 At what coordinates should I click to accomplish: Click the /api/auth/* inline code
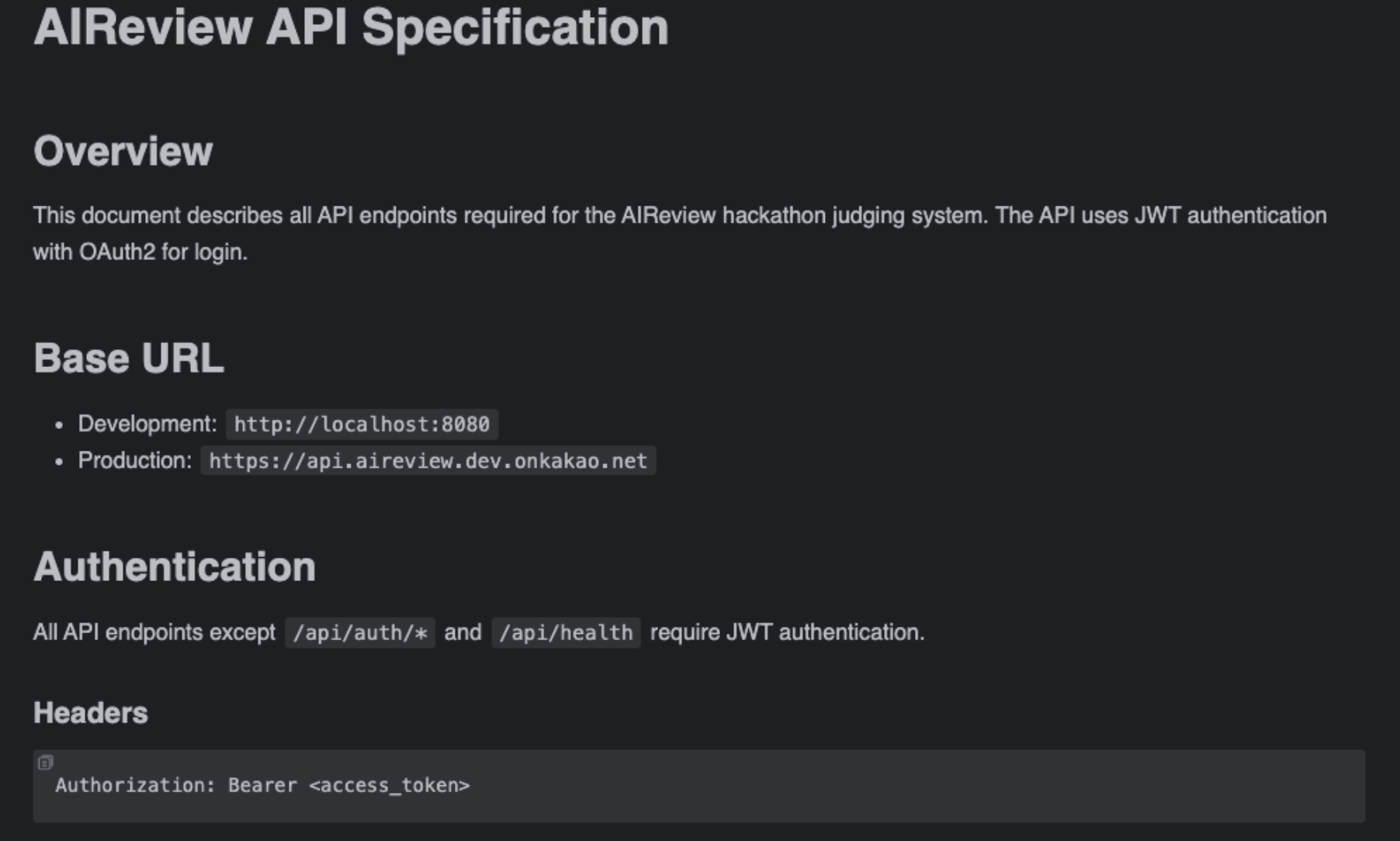tap(360, 633)
